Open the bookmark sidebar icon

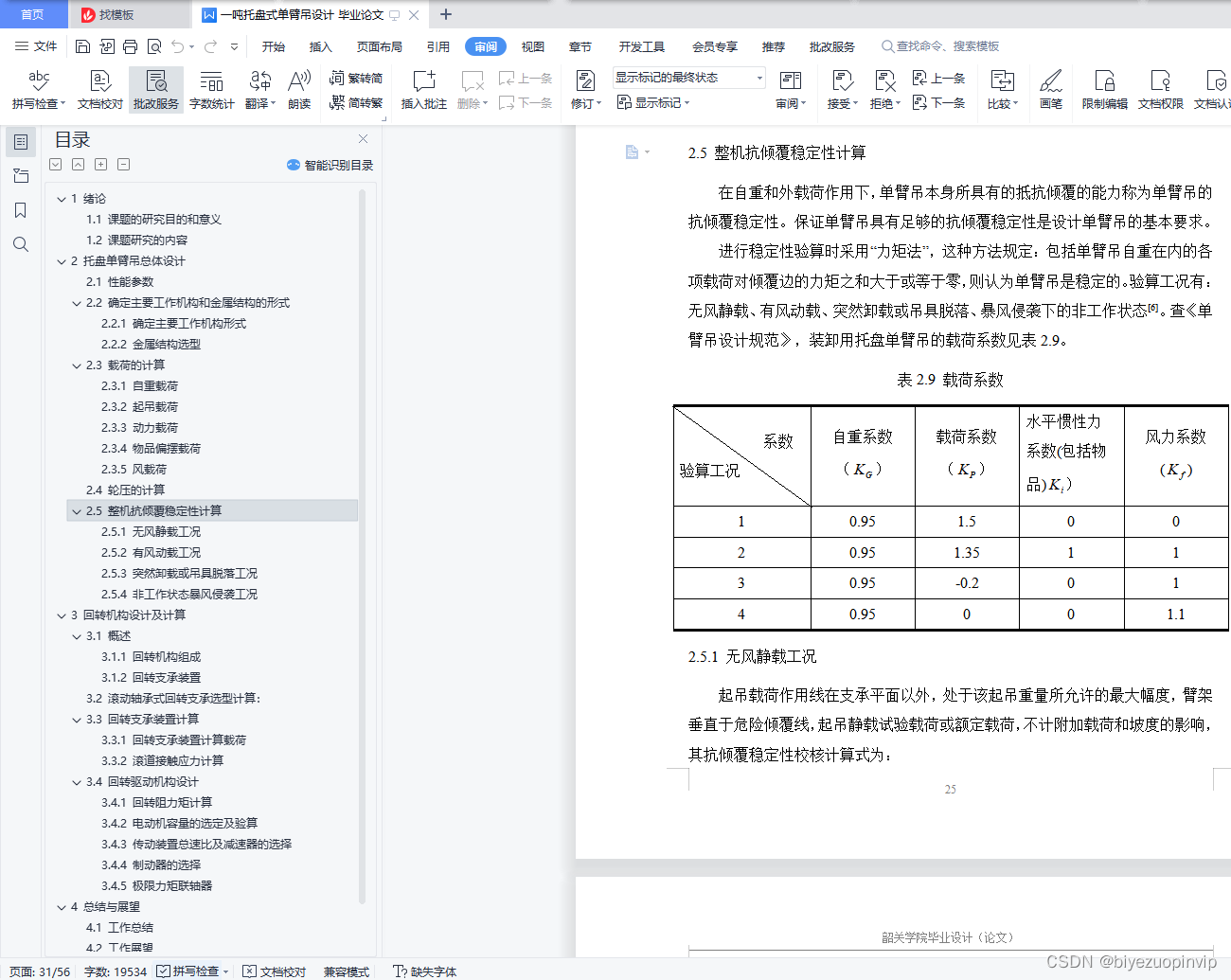click(21, 210)
